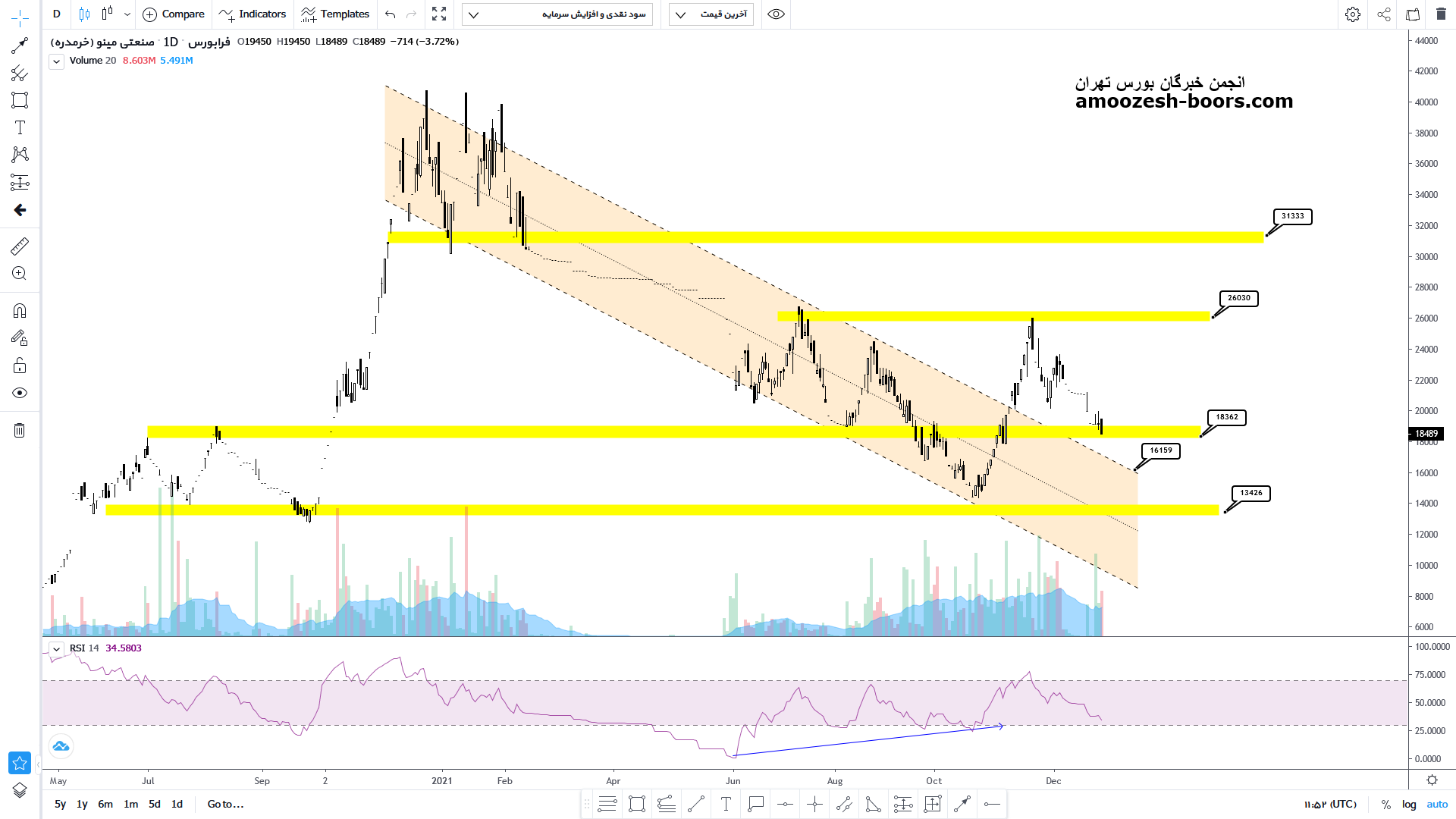
Task: Open the Templates menu
Action: point(334,14)
